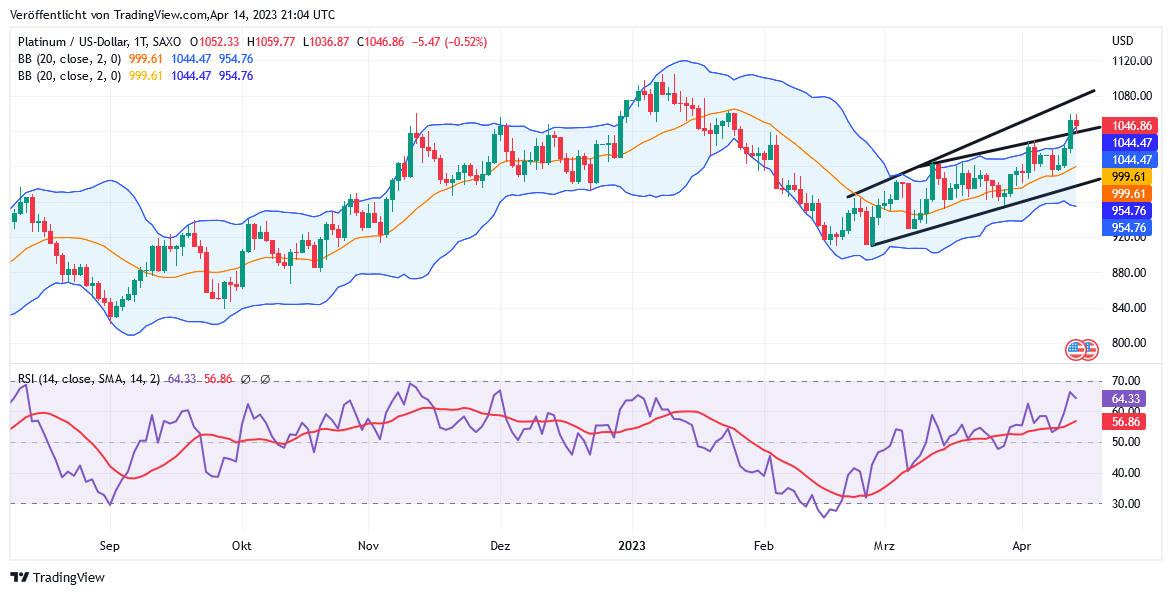This screenshot has height=595, width=1172.
Task: Click the SAXO exchange name in title
Action: point(169,42)
